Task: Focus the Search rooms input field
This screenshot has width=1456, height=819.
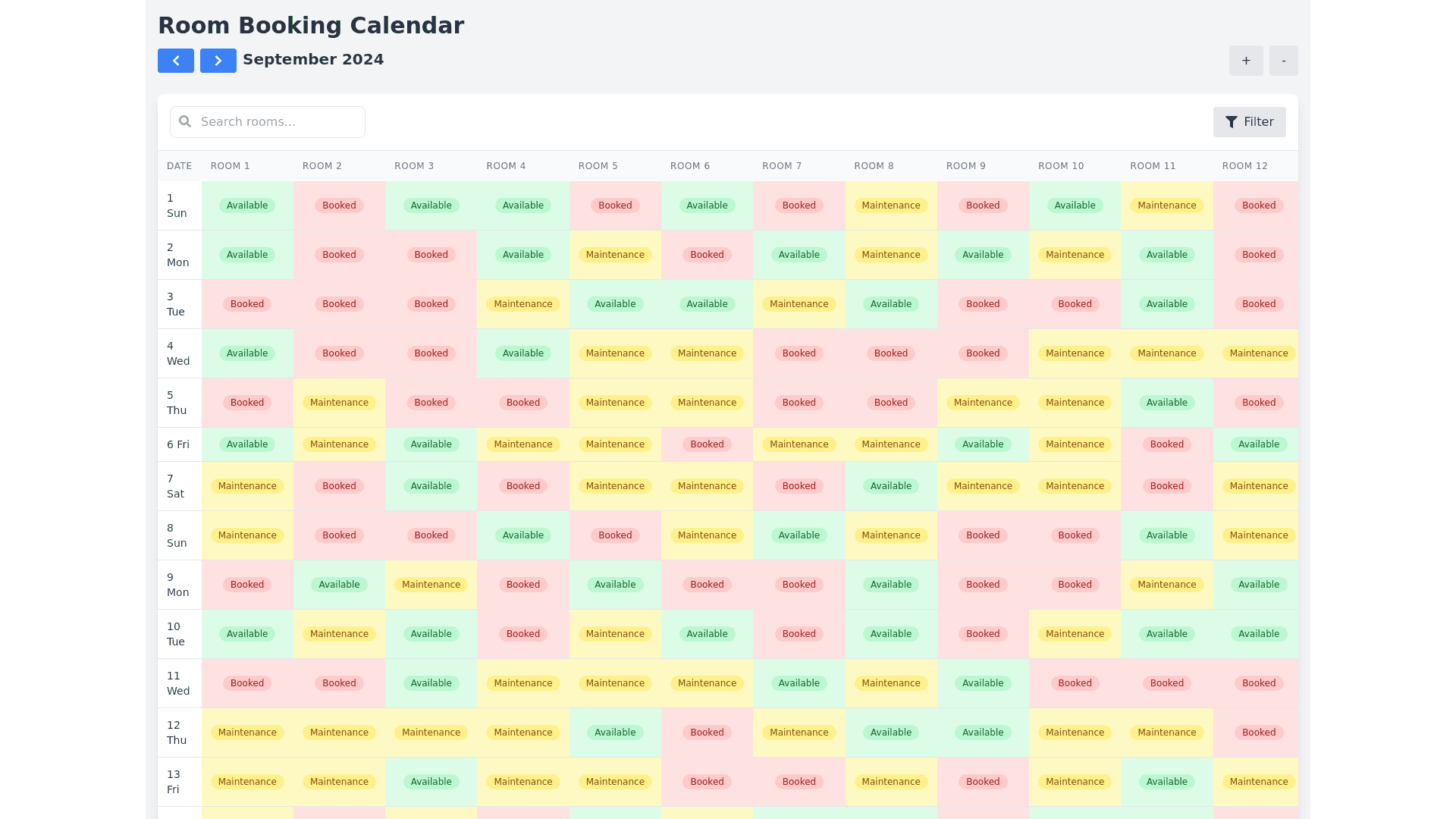Action: point(278,122)
